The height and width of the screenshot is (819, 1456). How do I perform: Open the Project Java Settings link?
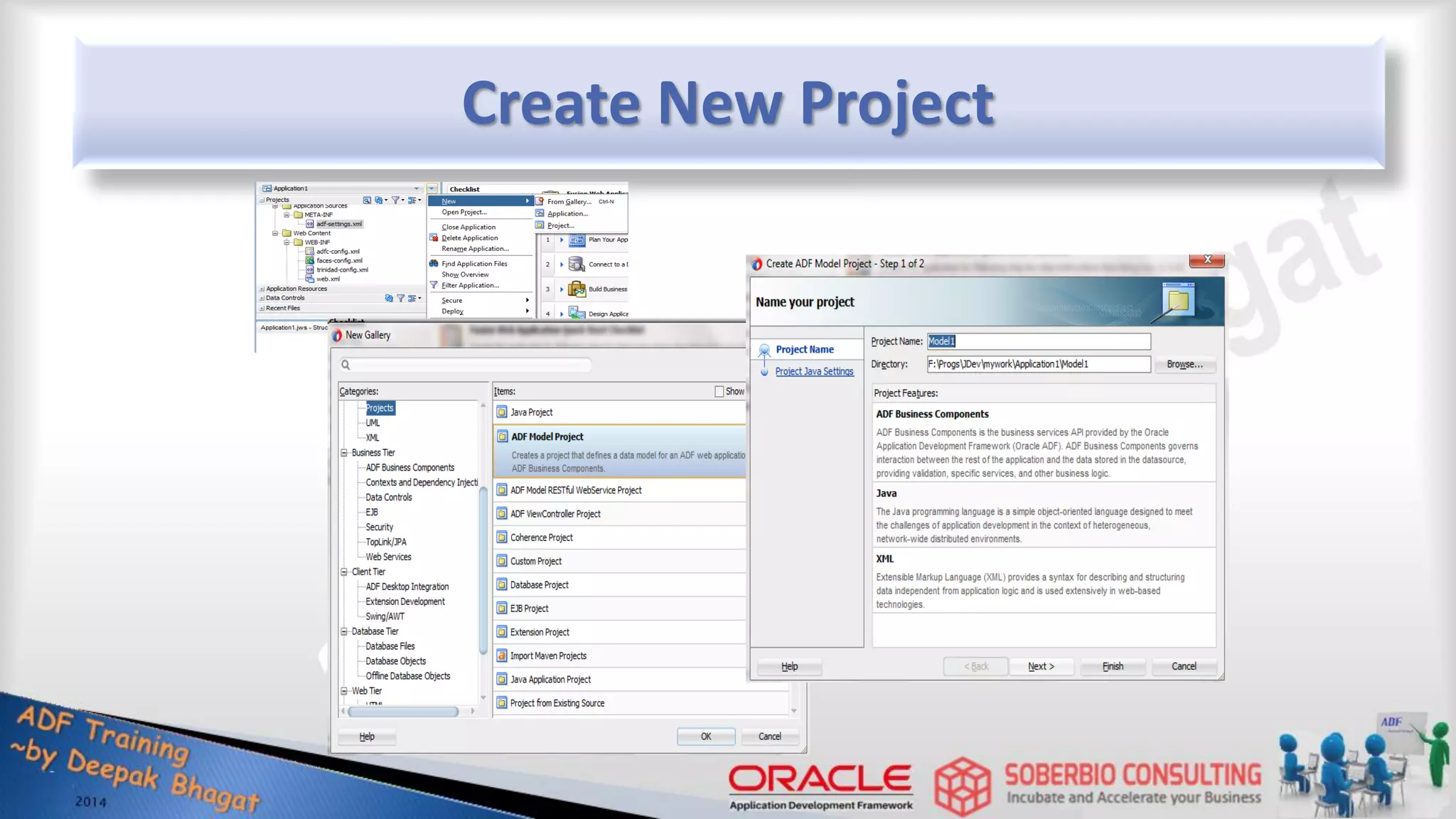[x=814, y=371]
